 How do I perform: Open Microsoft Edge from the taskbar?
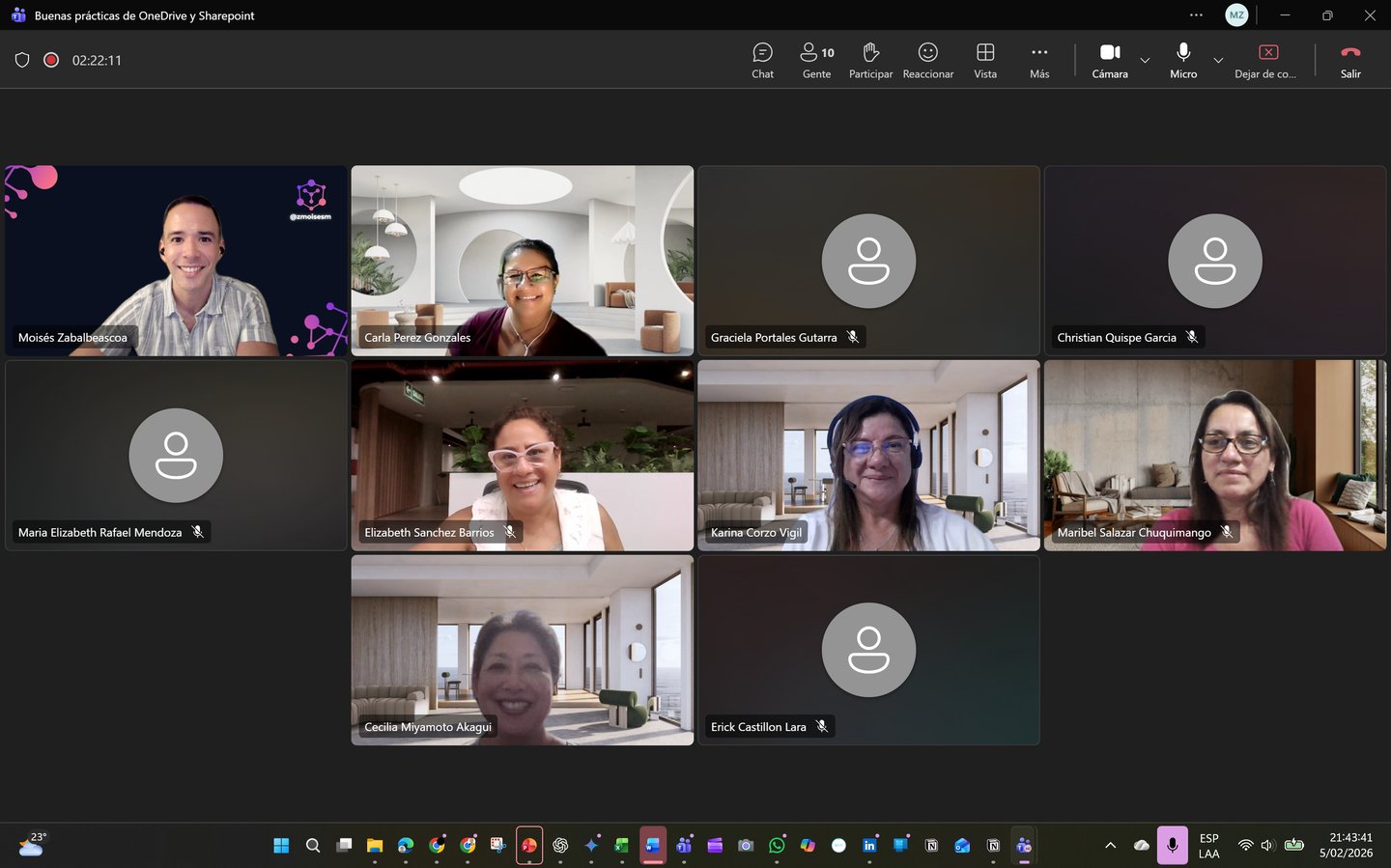coord(406,846)
